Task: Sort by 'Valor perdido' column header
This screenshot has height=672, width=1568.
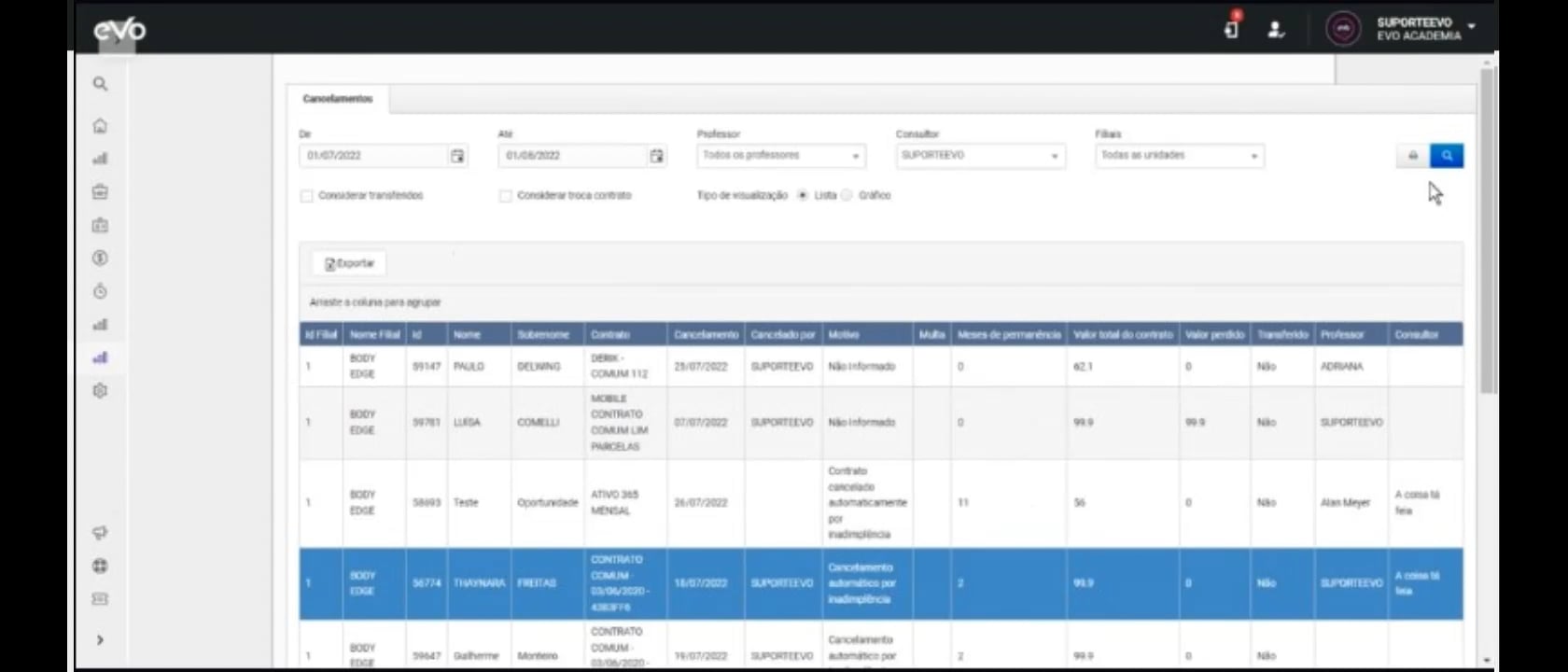Action: [x=1214, y=334]
